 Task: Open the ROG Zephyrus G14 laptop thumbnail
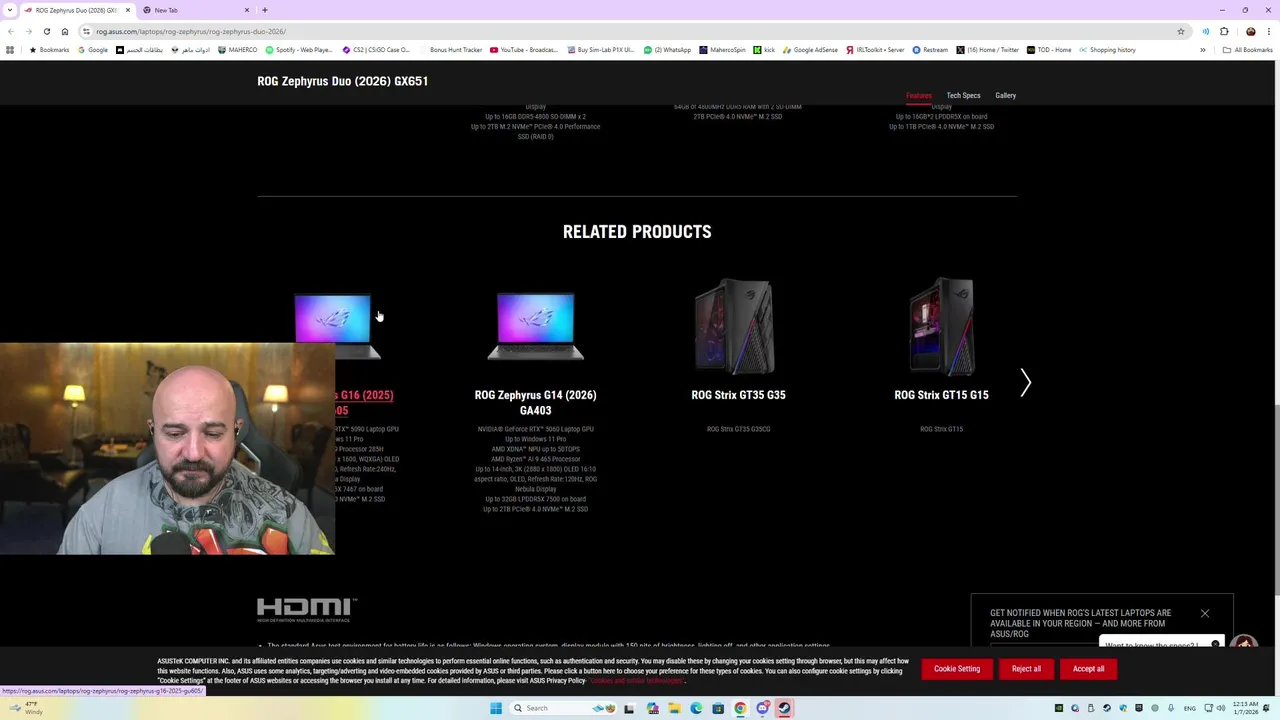tap(535, 326)
